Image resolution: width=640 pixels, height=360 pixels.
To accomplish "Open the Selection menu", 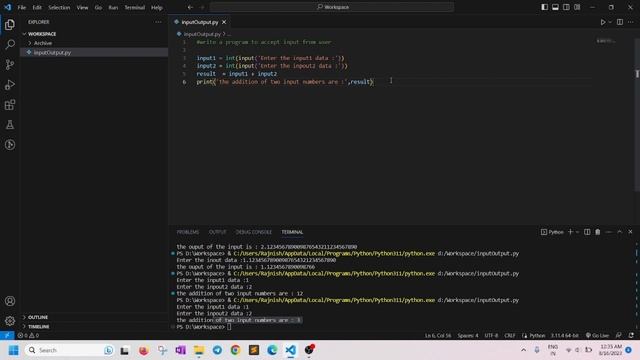I will [59, 7].
